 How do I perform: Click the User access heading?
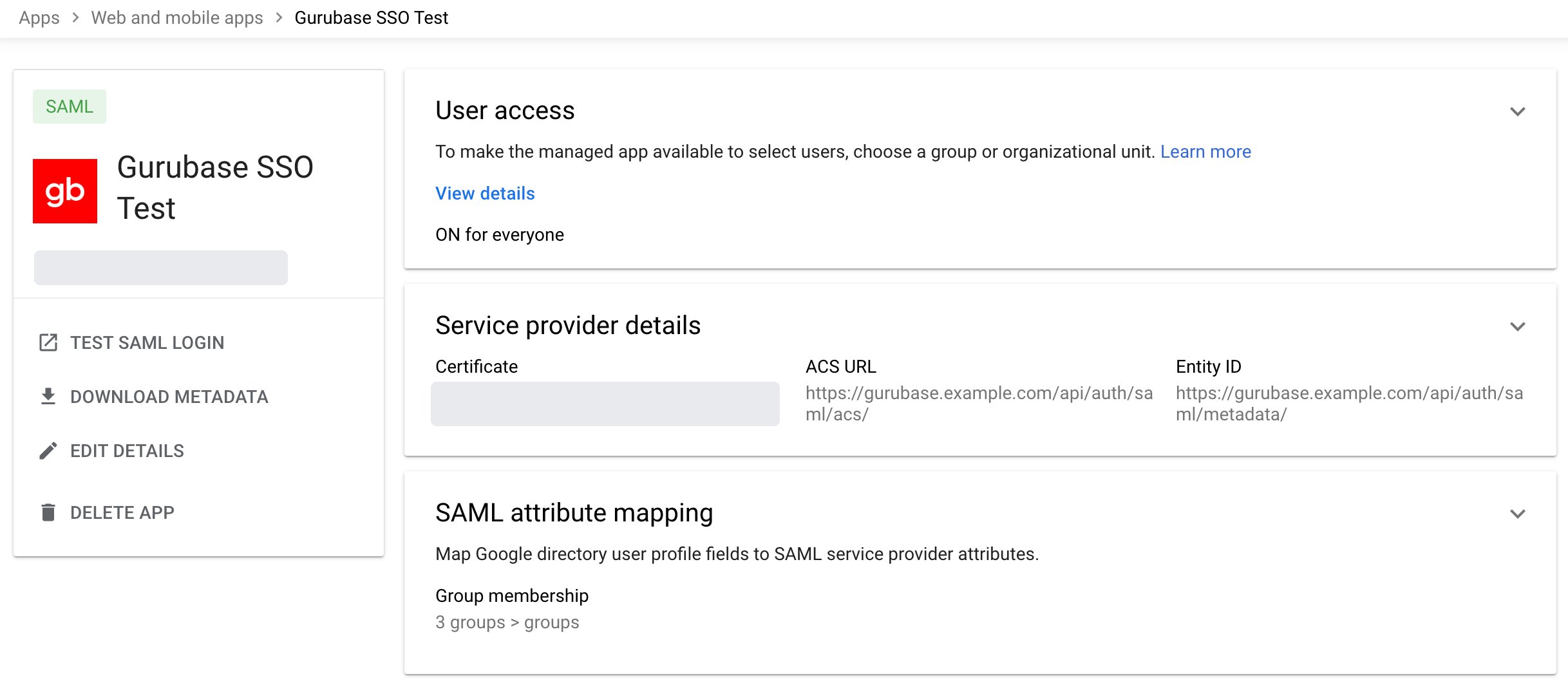[505, 111]
